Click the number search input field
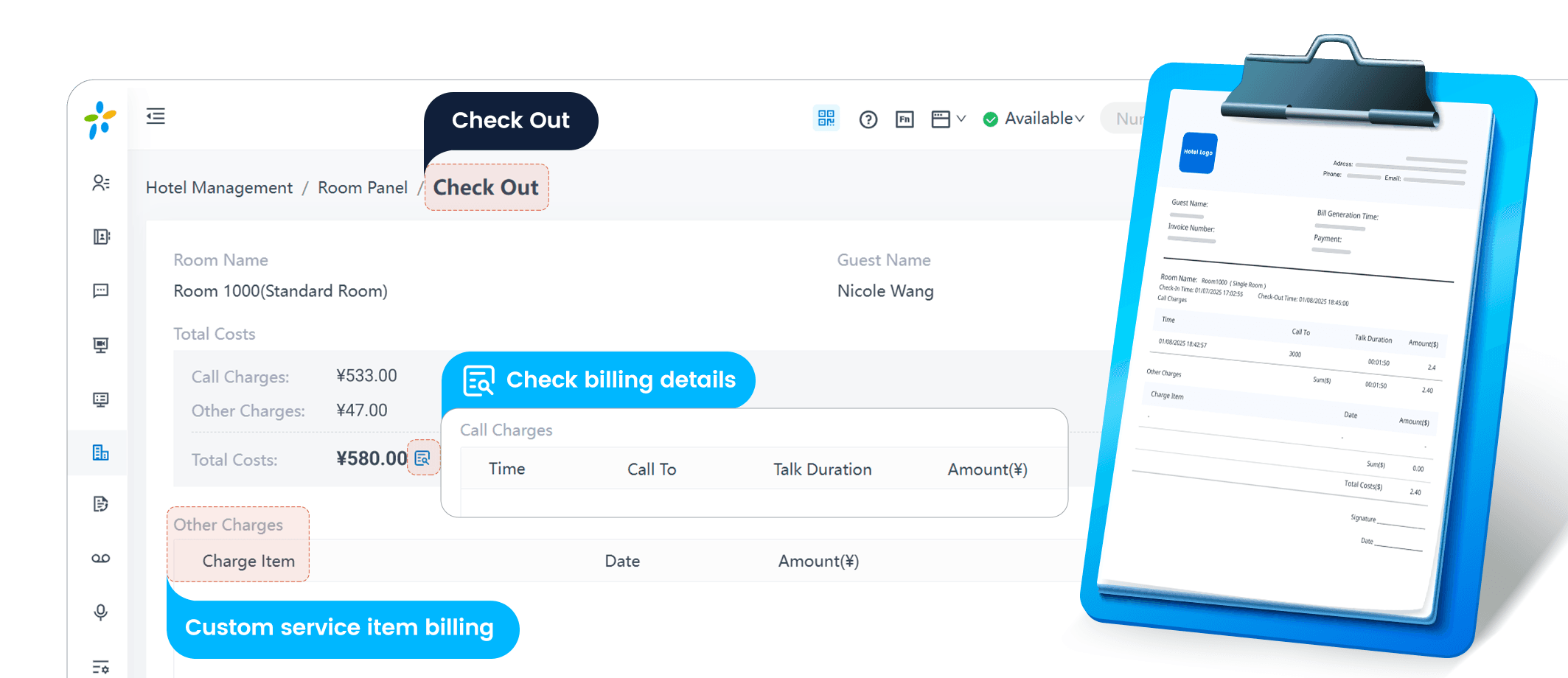The height and width of the screenshot is (678, 1568). pyautogui.click(x=1124, y=119)
